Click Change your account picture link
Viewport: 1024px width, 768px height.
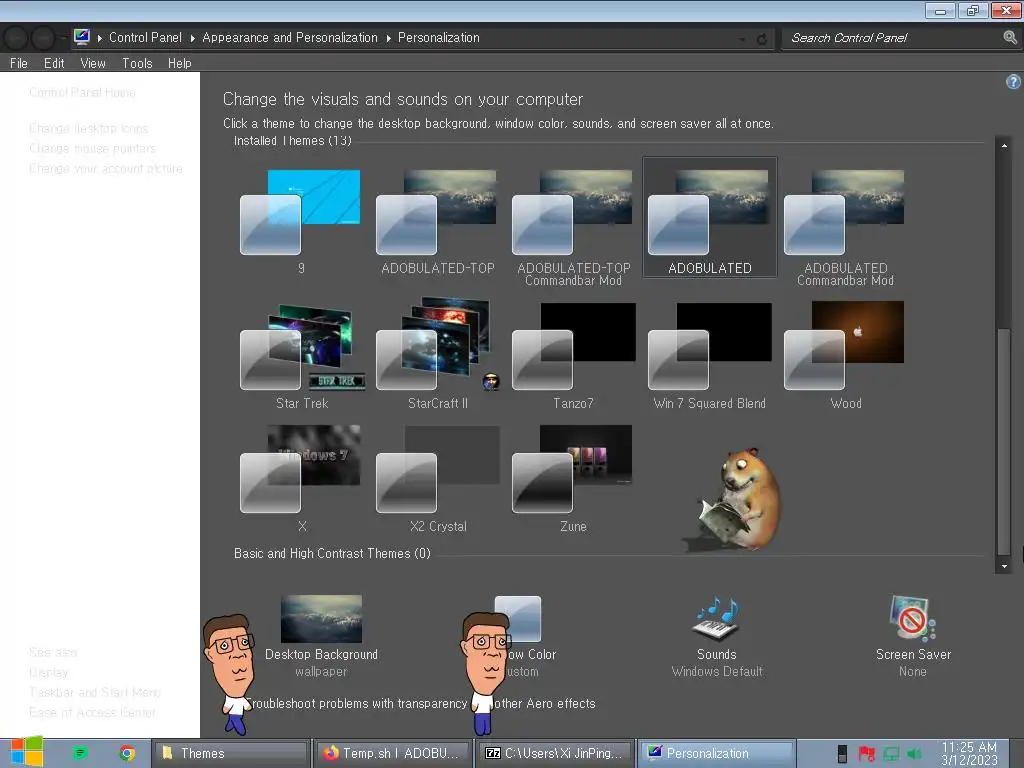pyautogui.click(x=106, y=168)
